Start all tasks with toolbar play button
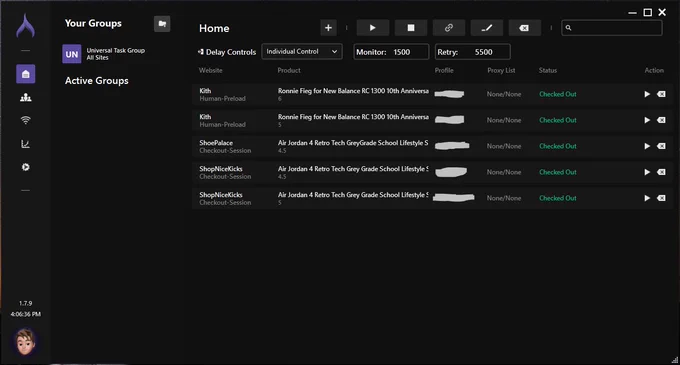The height and width of the screenshot is (365, 680). click(373, 28)
